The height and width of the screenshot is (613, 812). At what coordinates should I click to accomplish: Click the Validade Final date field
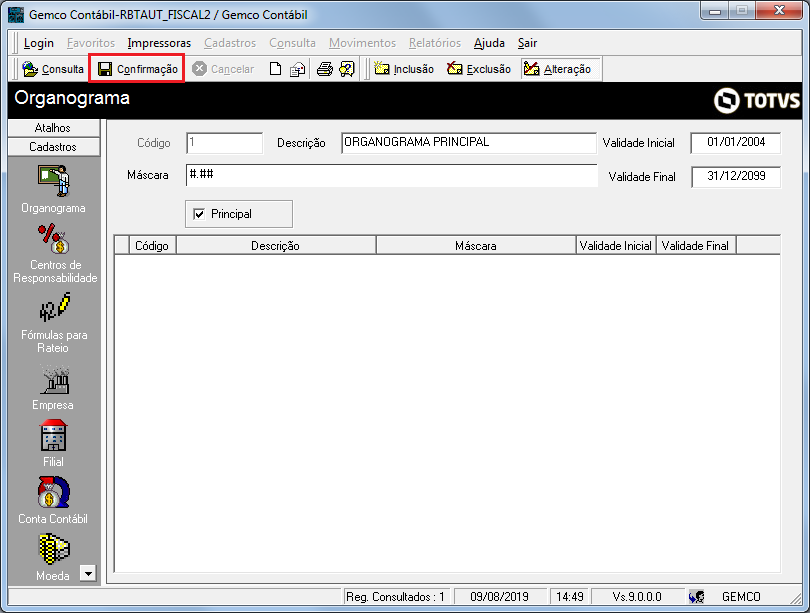pos(736,177)
